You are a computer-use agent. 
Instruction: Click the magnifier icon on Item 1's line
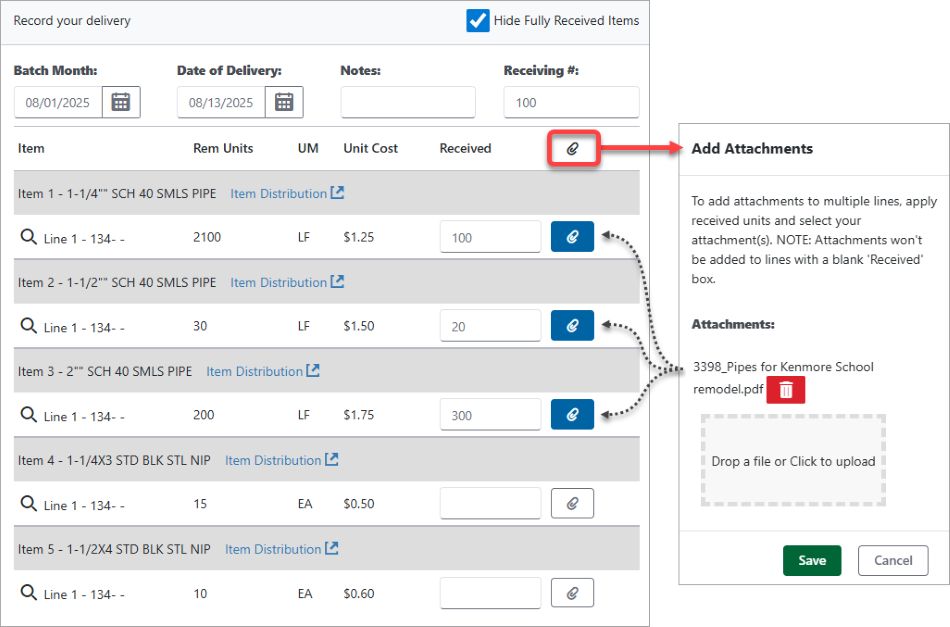(x=28, y=237)
